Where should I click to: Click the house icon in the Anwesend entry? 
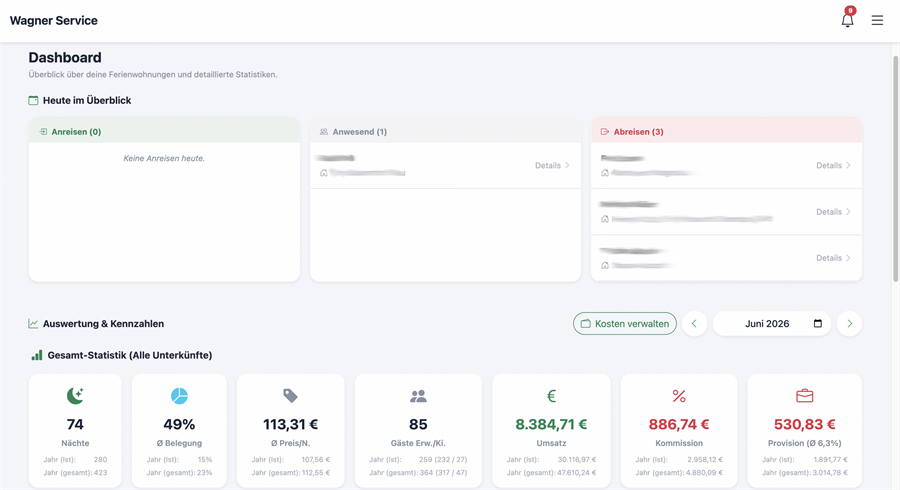tap(324, 173)
